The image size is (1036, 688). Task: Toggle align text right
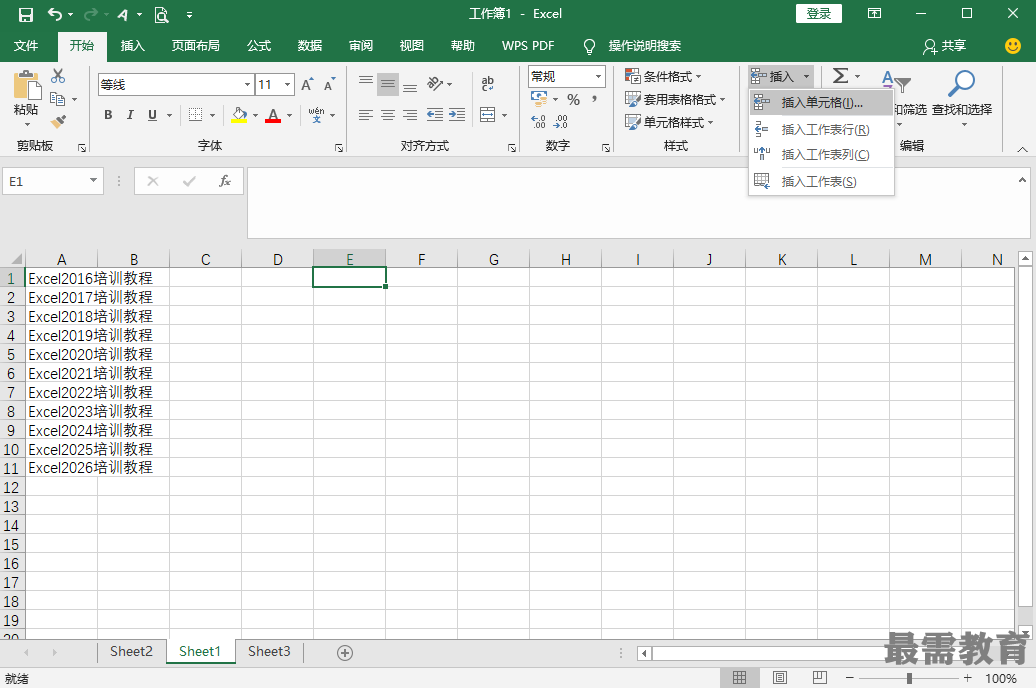click(410, 115)
